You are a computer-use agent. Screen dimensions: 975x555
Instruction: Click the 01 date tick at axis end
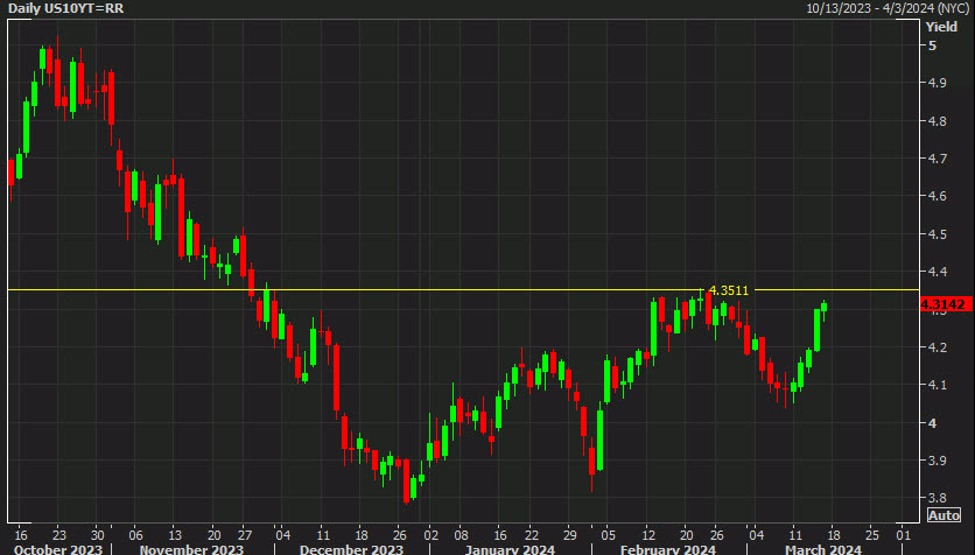[903, 535]
